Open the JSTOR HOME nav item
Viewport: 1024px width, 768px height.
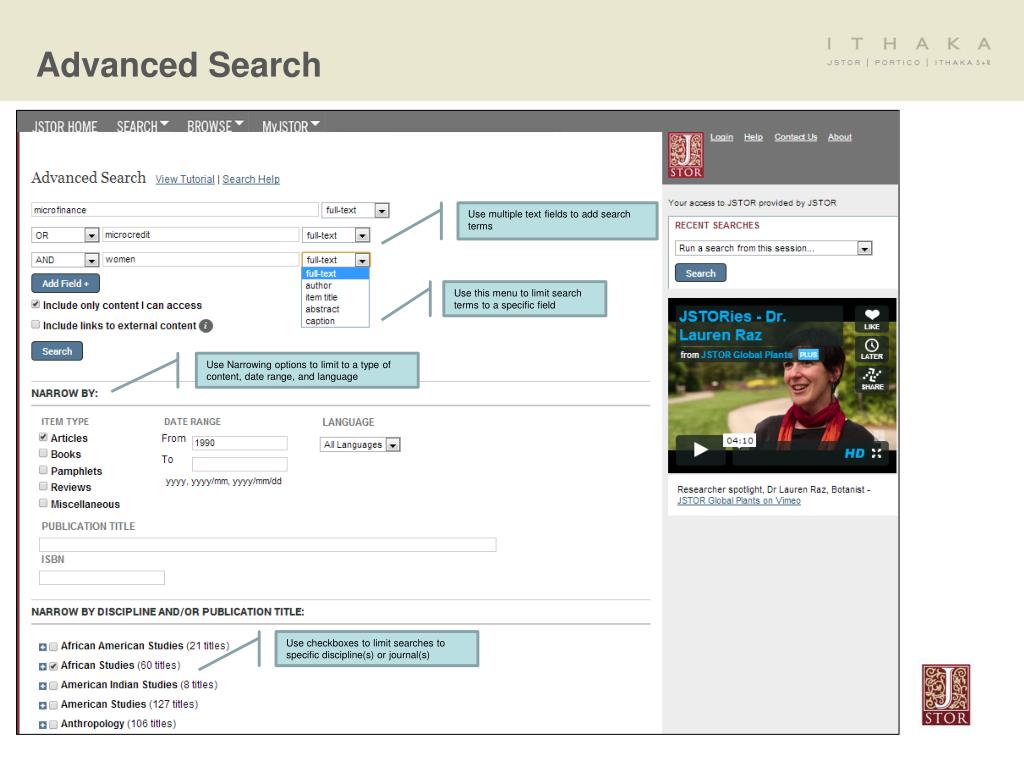[65, 126]
